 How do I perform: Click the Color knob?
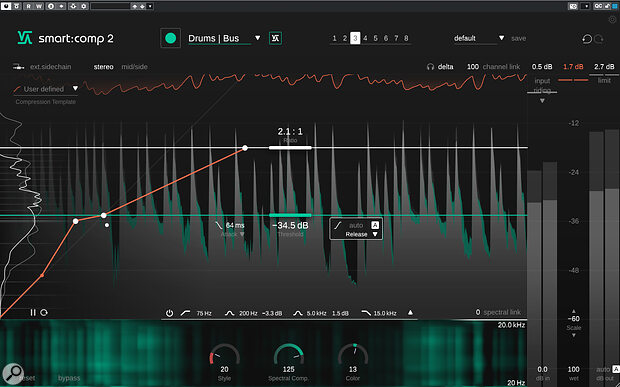(x=353, y=355)
